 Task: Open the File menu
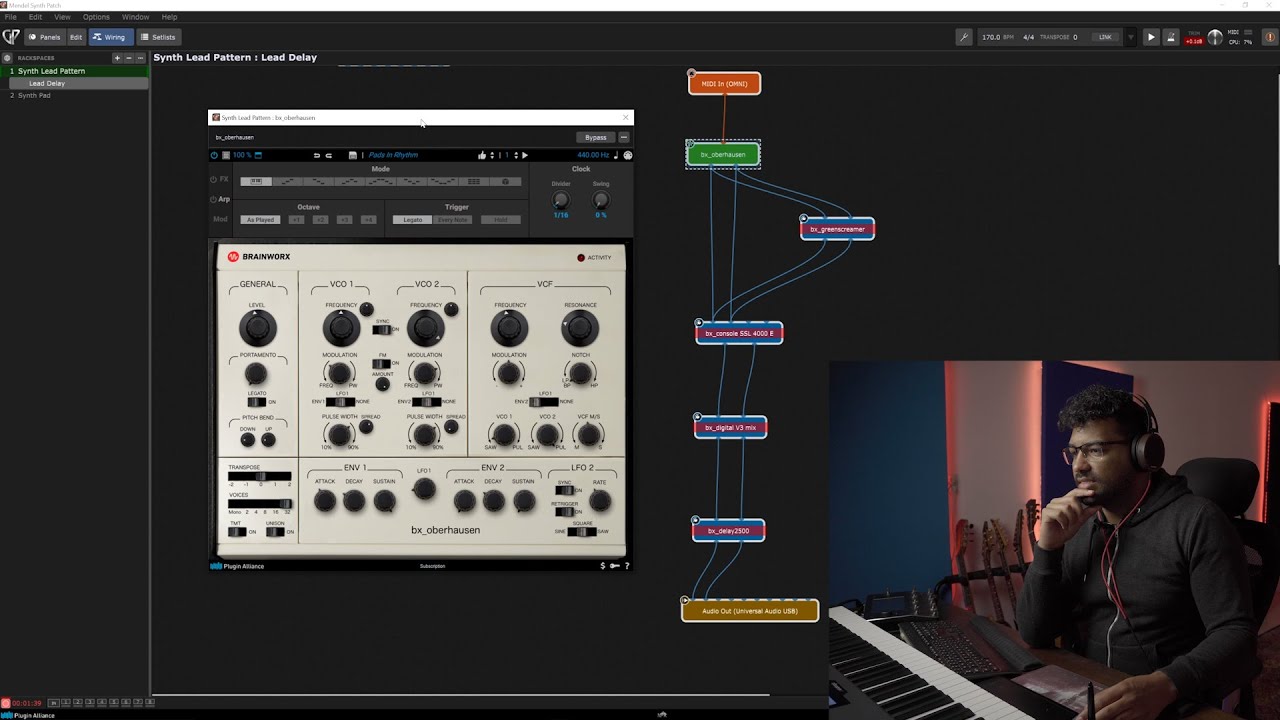point(10,17)
